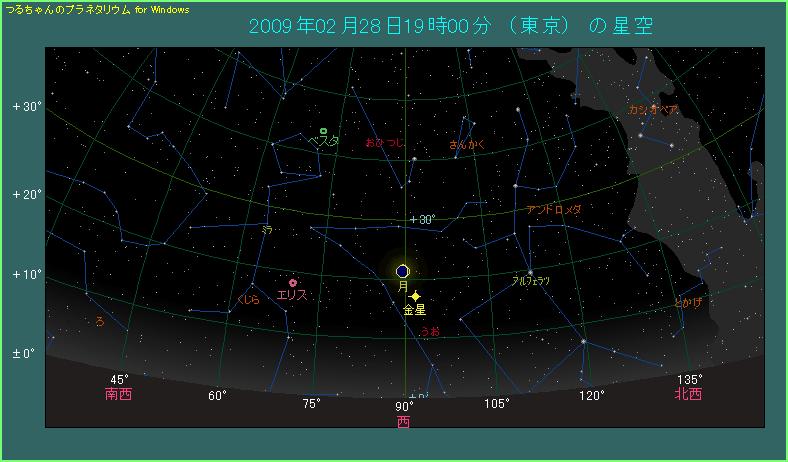The width and height of the screenshot is (788, 462).
Task: Click the Moon icon in the sky
Action: pyautogui.click(x=403, y=271)
